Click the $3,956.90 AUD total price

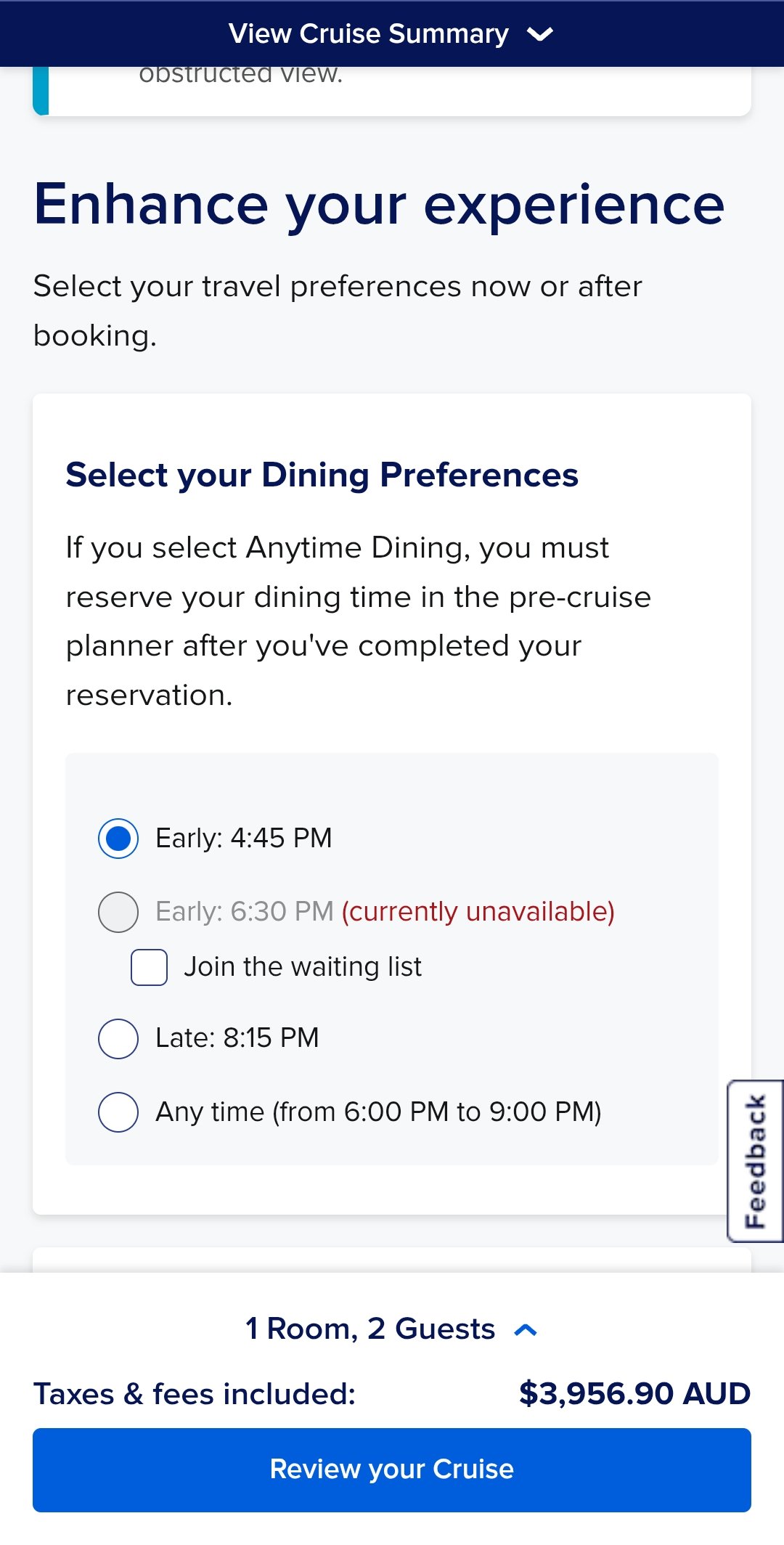(x=634, y=1394)
